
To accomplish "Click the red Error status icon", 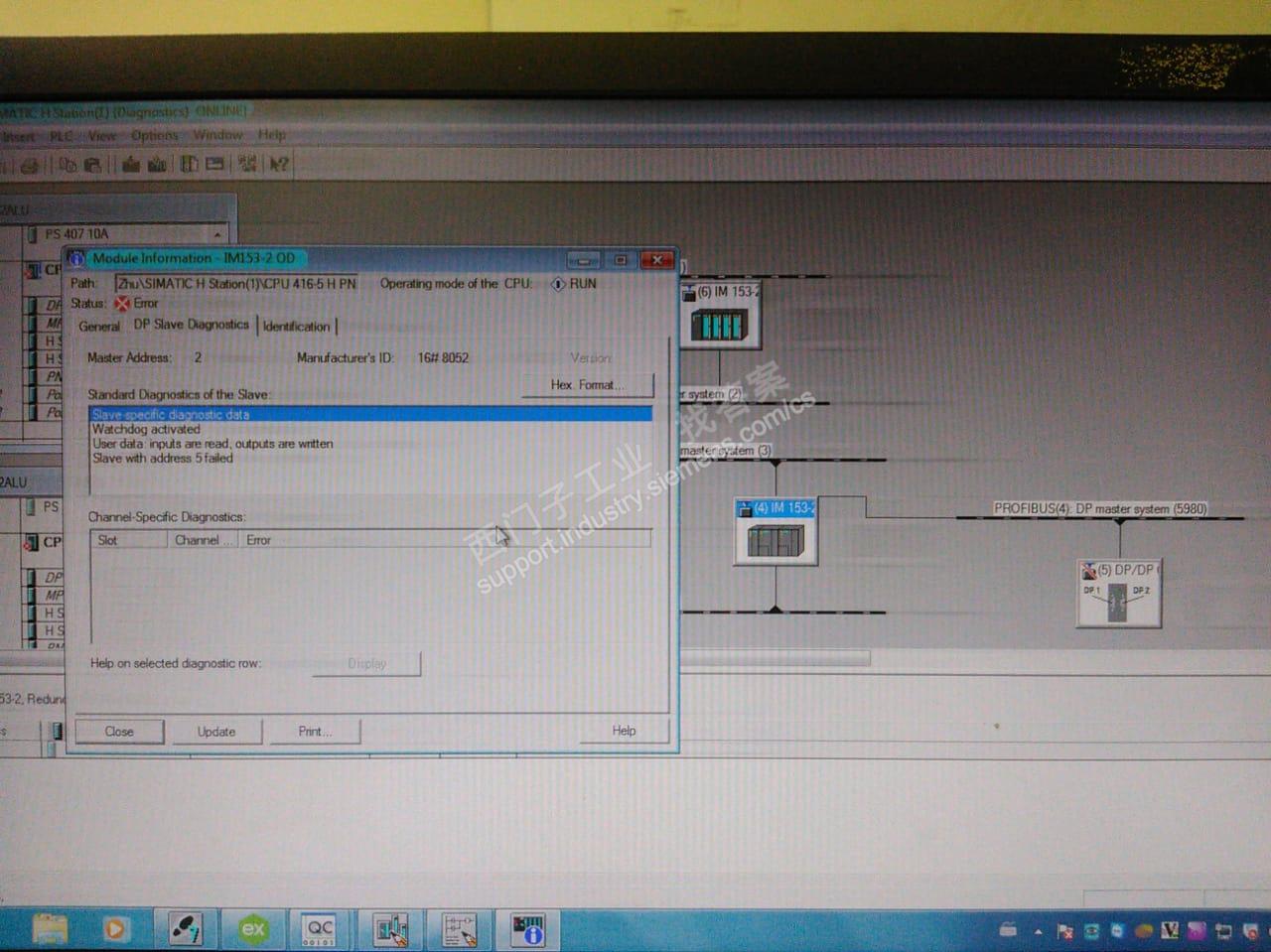I will tap(122, 304).
